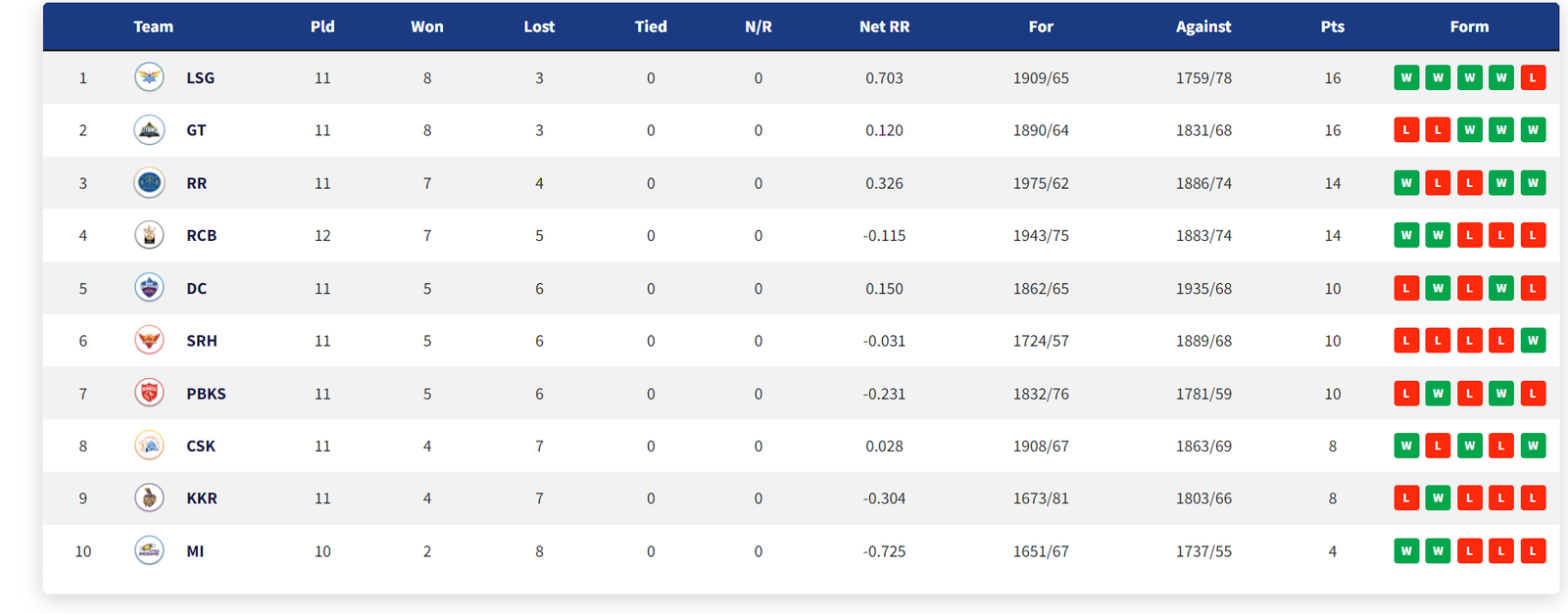This screenshot has width=1568, height=614.
Task: Click the Team column header
Action: point(154,26)
